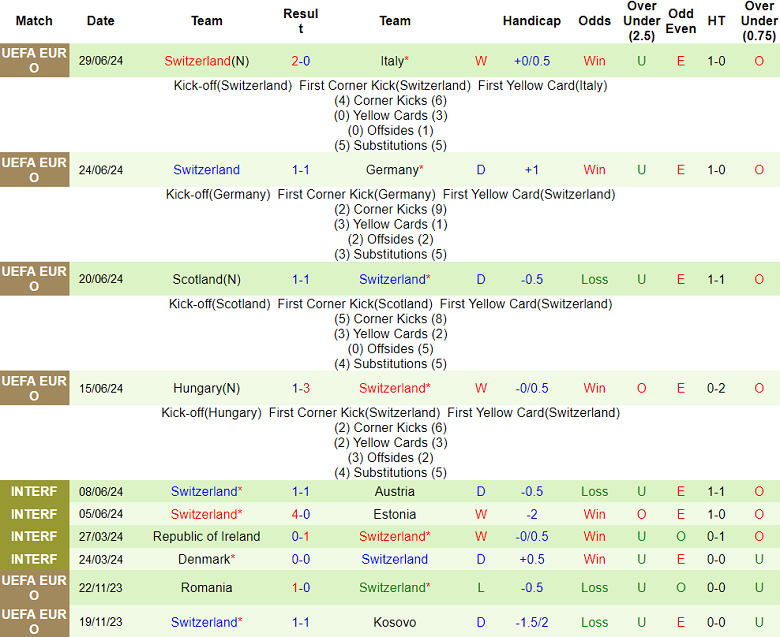Viewport: 780px width, 637px height.
Task: Click the Handicap column header
Action: pos(531,21)
